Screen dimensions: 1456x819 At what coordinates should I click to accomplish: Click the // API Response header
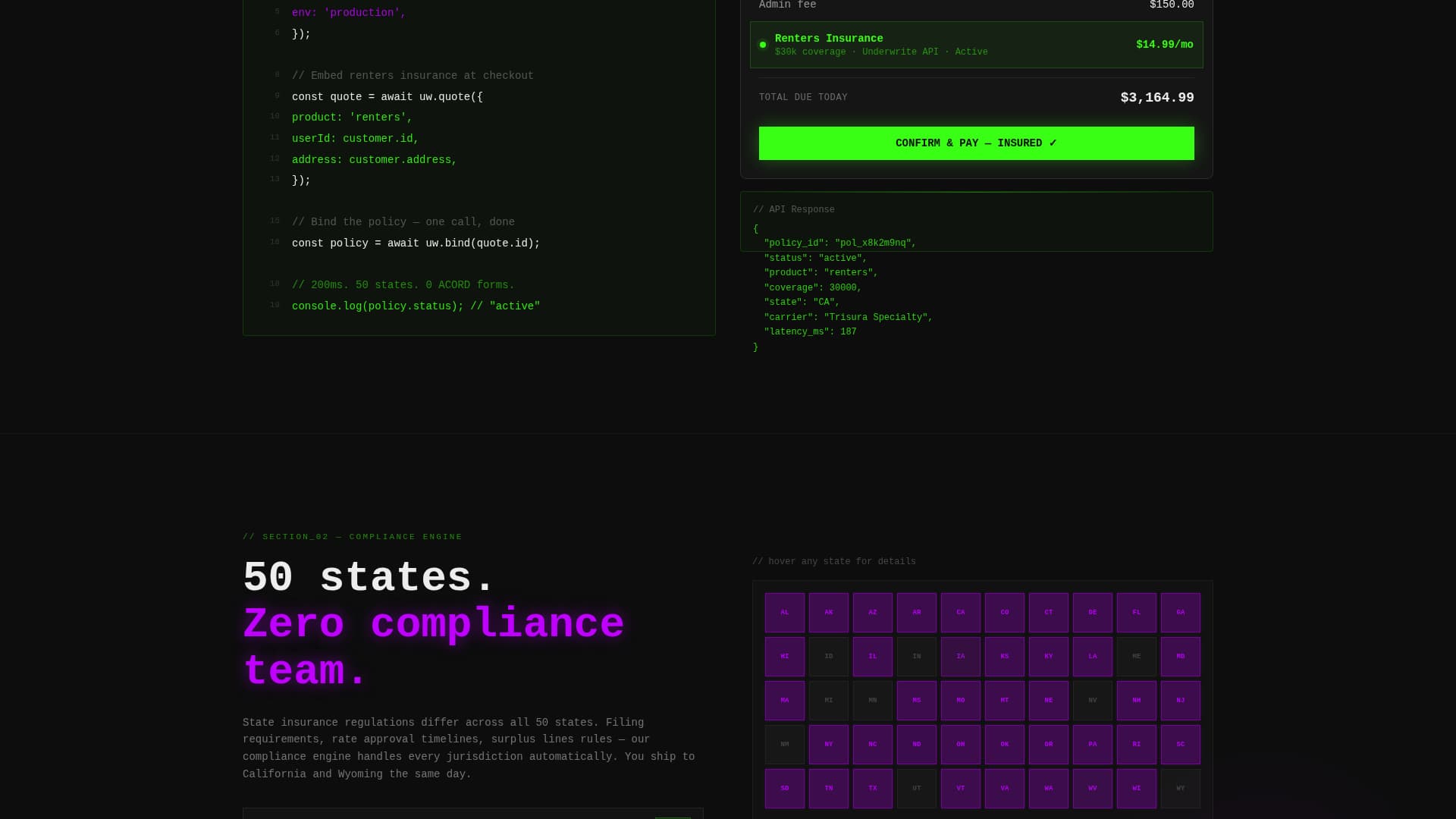[x=793, y=210]
